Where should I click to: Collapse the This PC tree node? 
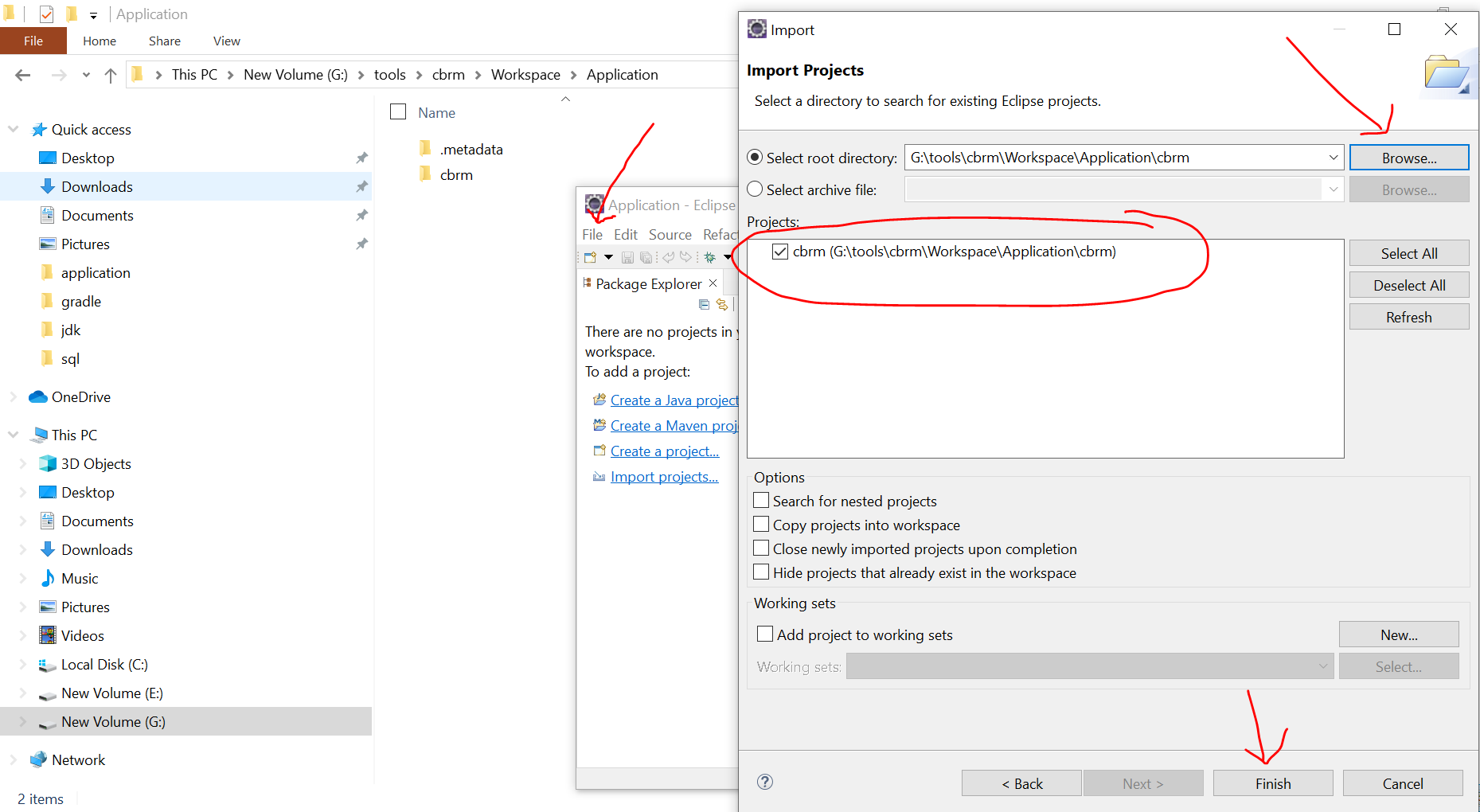point(13,435)
